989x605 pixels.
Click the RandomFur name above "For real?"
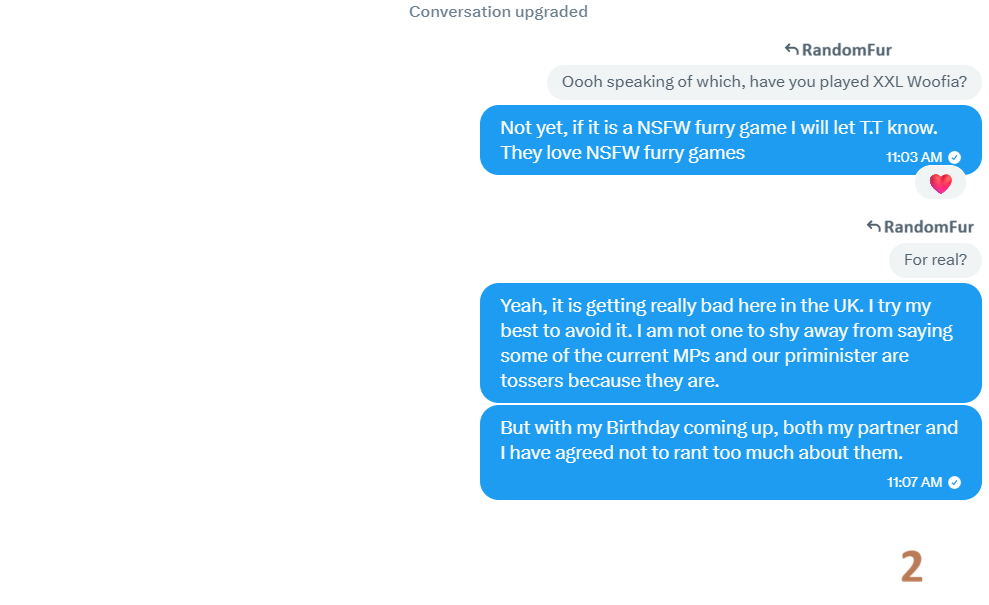928,227
